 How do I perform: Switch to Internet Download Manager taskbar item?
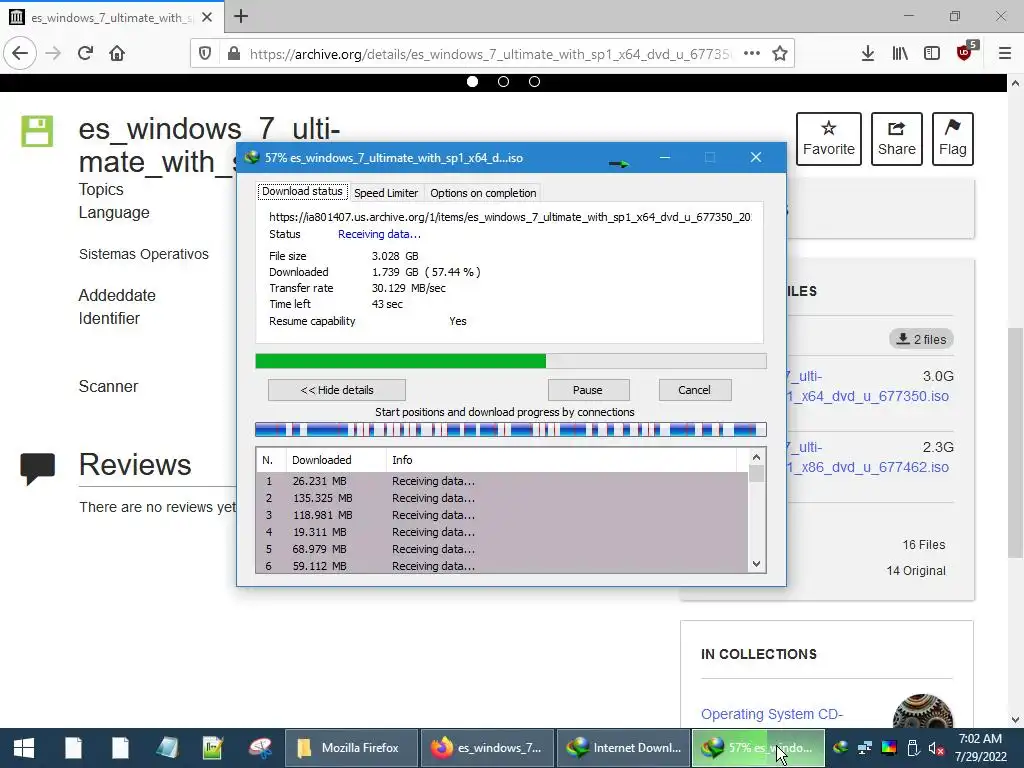coord(624,748)
